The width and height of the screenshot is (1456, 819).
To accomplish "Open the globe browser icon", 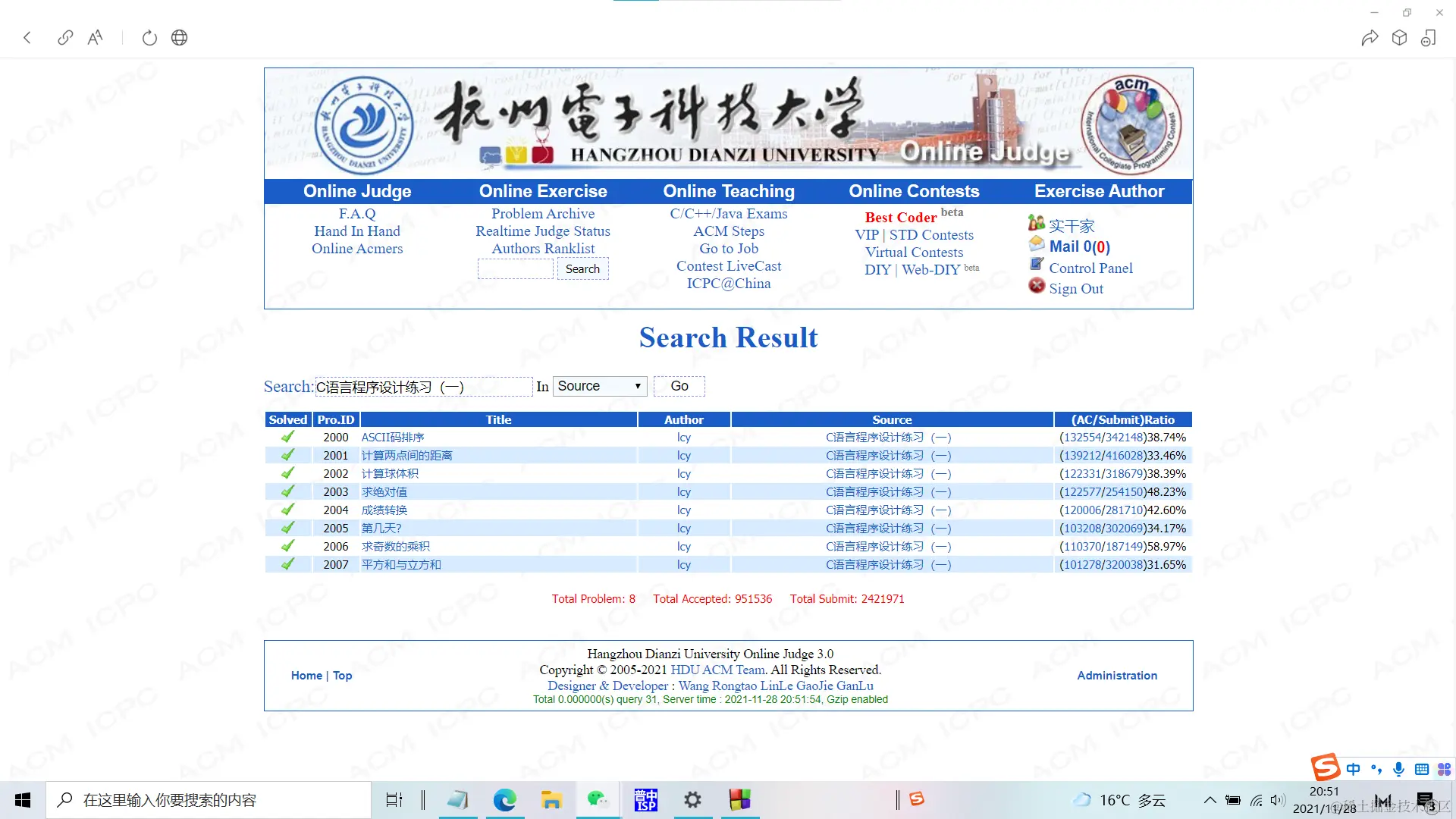I will 179,38.
